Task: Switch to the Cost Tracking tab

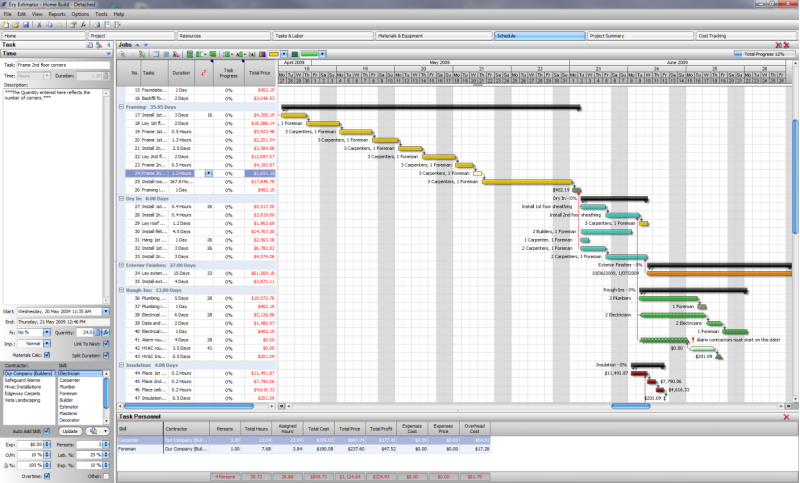Action: [740, 35]
